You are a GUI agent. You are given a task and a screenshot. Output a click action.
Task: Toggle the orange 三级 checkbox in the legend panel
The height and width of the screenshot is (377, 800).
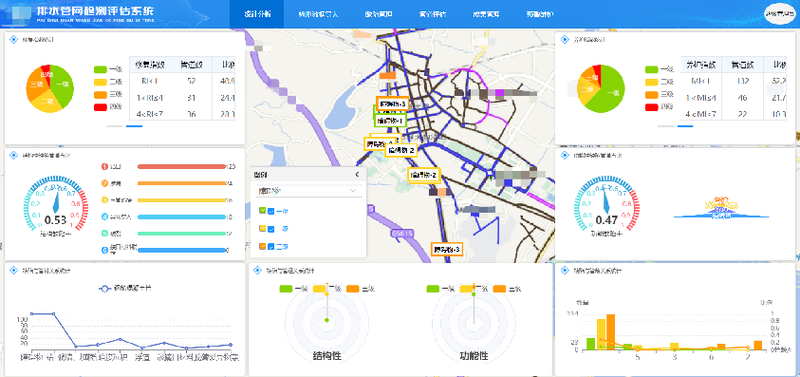(271, 247)
